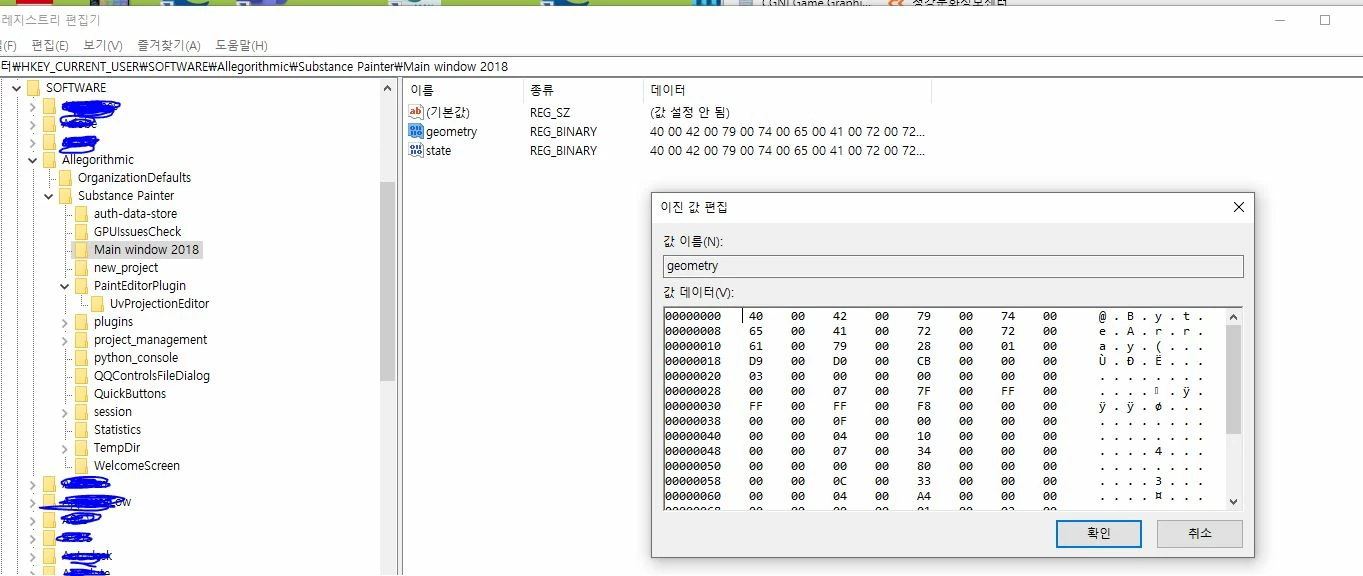This screenshot has height=576, width=1363.
Task: Click 취소 in the binary edit dialog
Action: coord(1200,533)
